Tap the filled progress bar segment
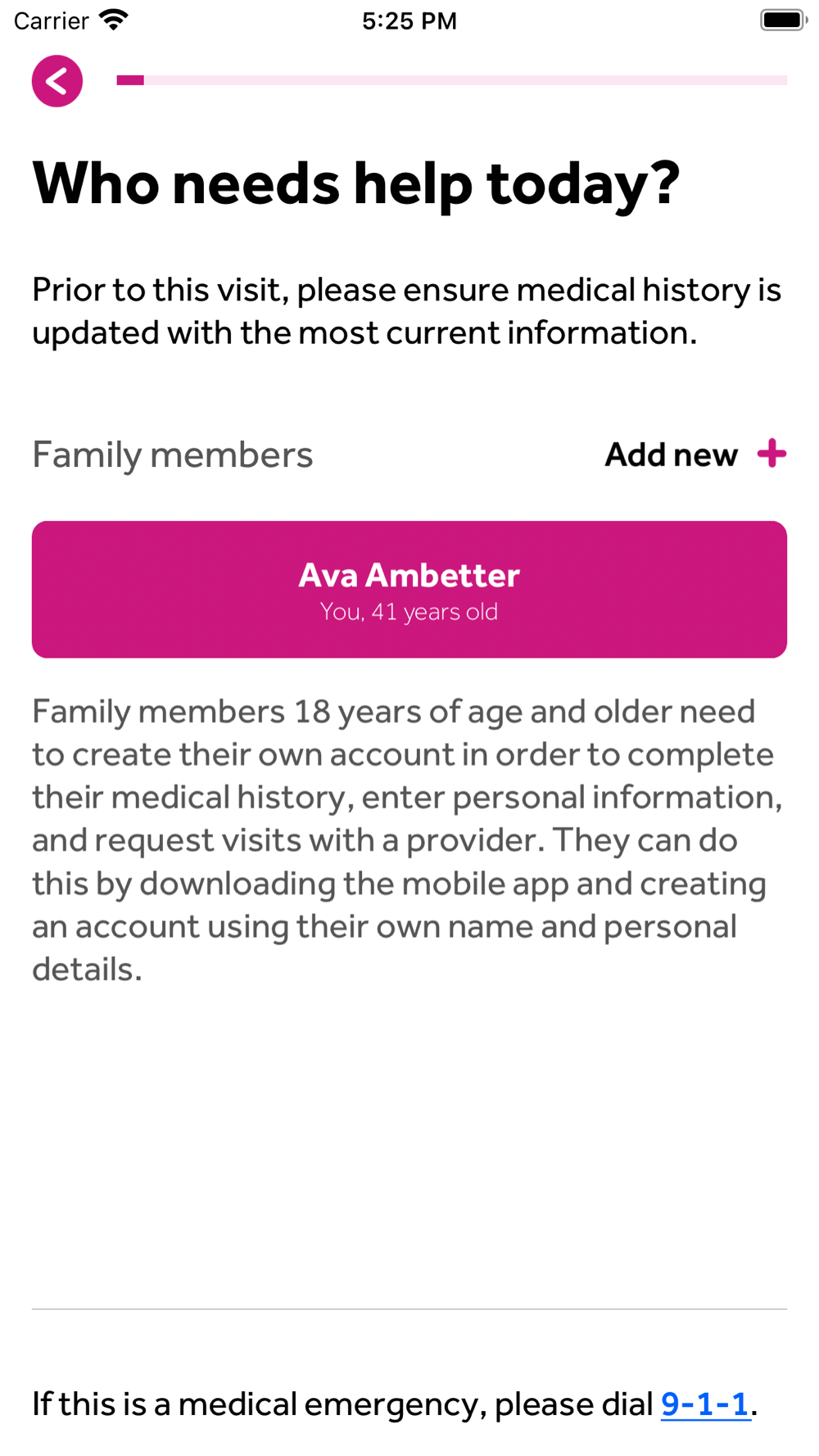 point(130,80)
